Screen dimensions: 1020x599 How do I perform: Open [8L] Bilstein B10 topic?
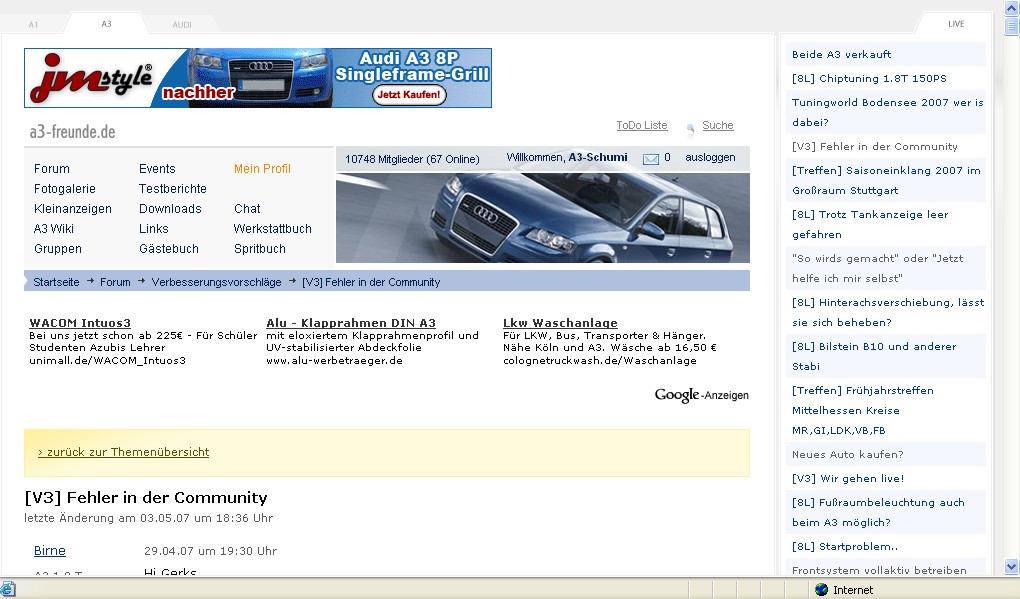874,356
